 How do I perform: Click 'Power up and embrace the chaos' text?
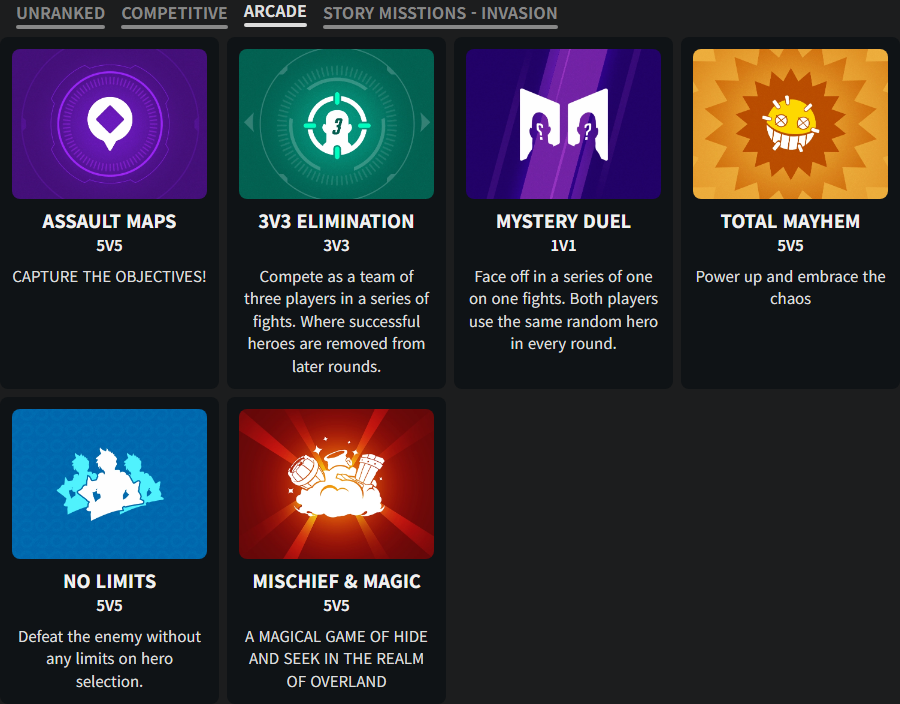coord(790,287)
